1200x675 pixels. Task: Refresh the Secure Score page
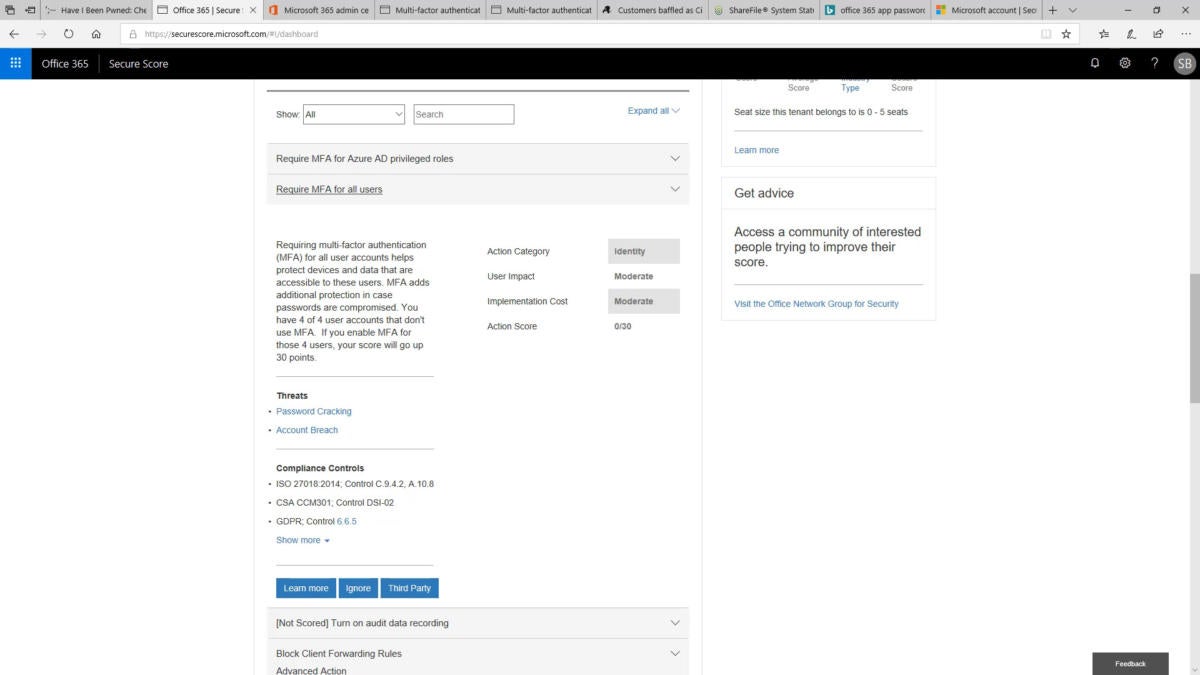[x=69, y=33]
